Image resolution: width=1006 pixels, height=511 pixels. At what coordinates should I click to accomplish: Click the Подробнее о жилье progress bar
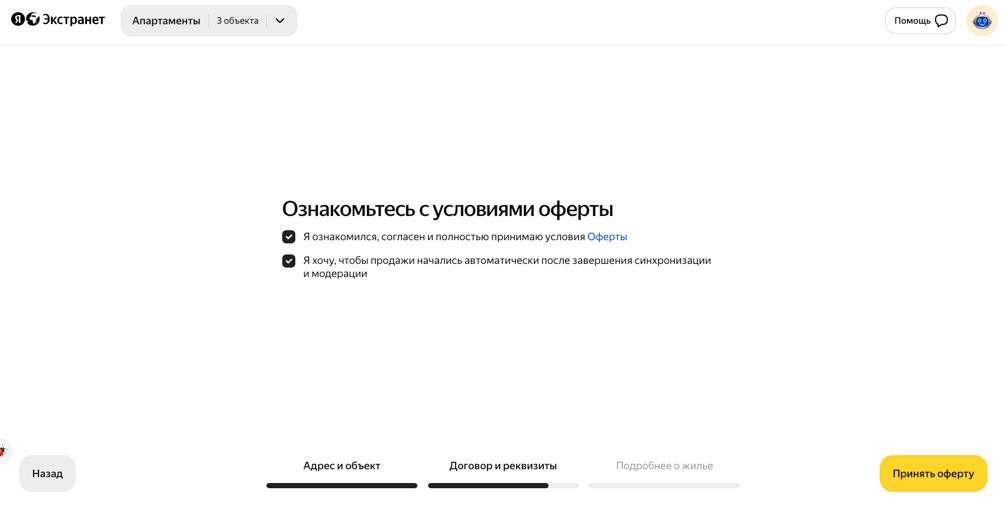coord(664,486)
